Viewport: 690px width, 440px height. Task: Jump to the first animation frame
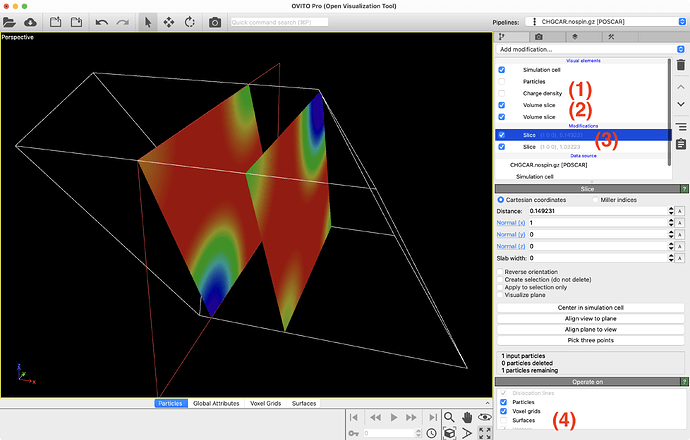click(x=354, y=417)
